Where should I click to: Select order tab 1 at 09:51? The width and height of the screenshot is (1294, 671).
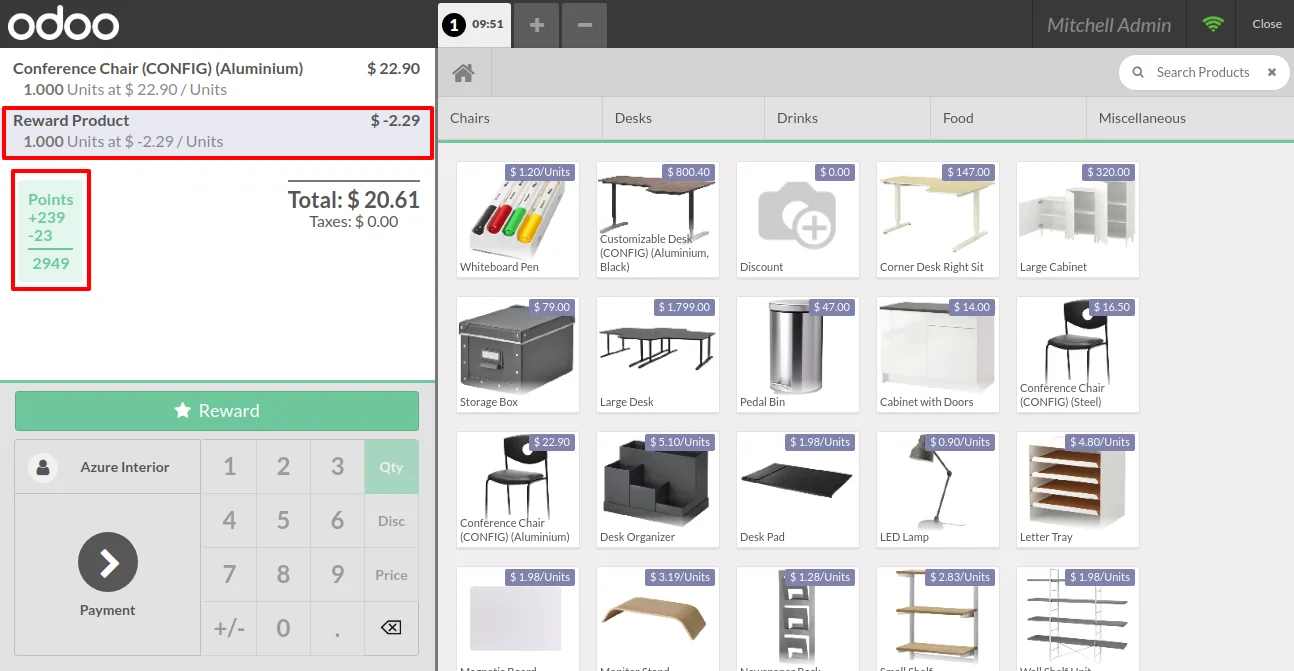(x=474, y=24)
